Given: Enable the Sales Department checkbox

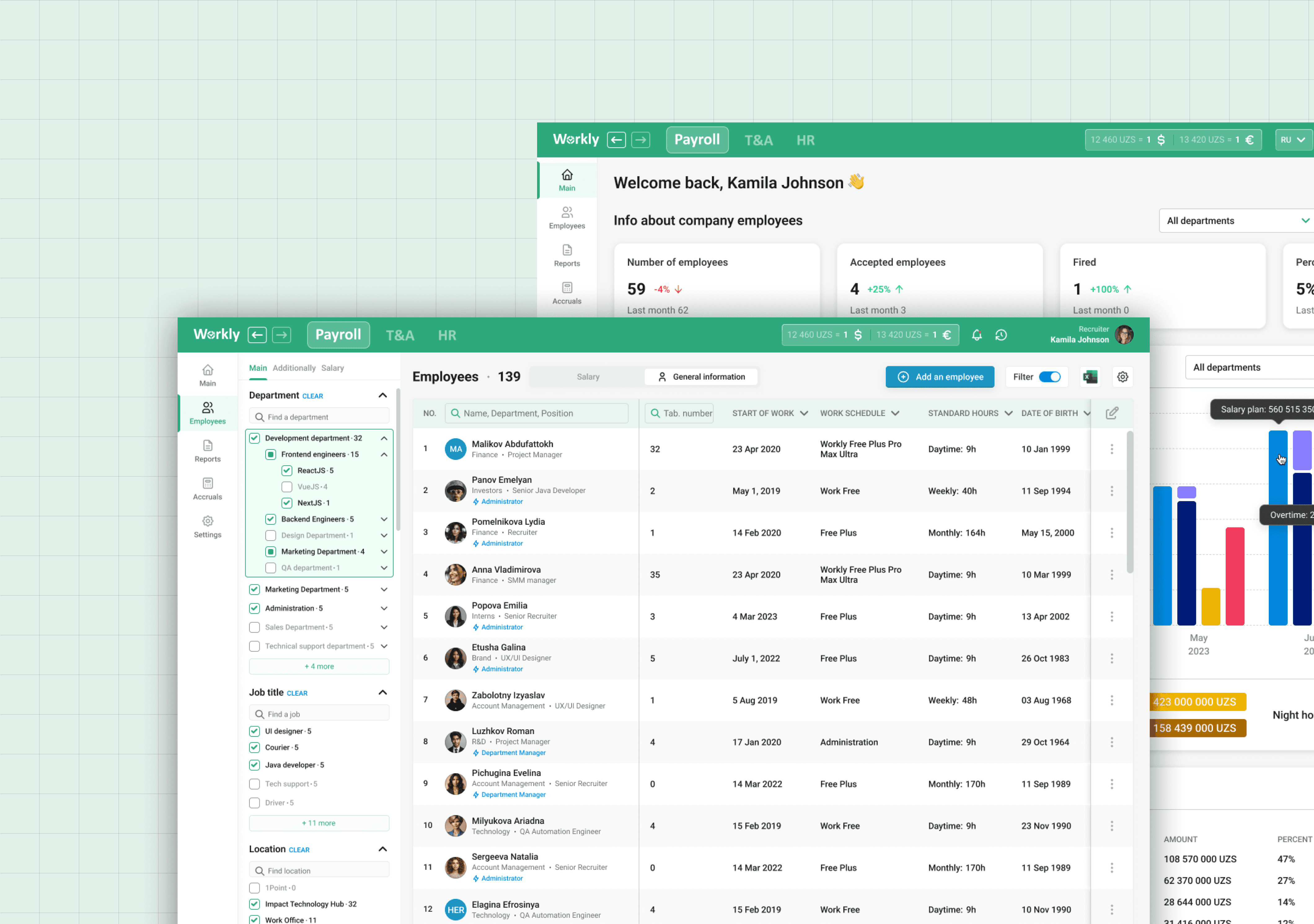Looking at the screenshot, I should click(255, 627).
